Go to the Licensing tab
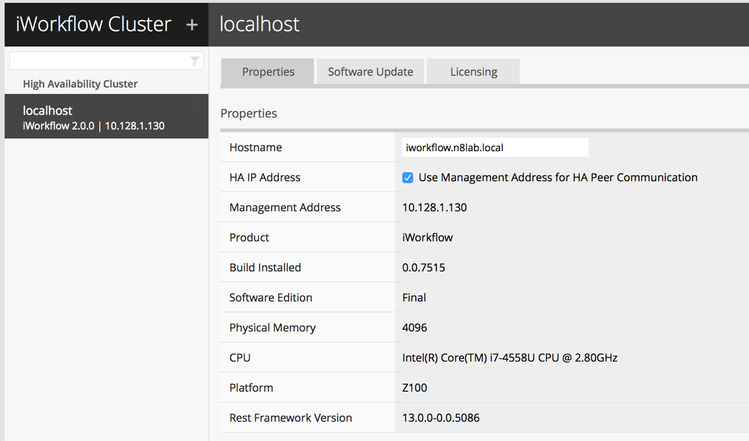Image resolution: width=749 pixels, height=441 pixels. point(473,72)
